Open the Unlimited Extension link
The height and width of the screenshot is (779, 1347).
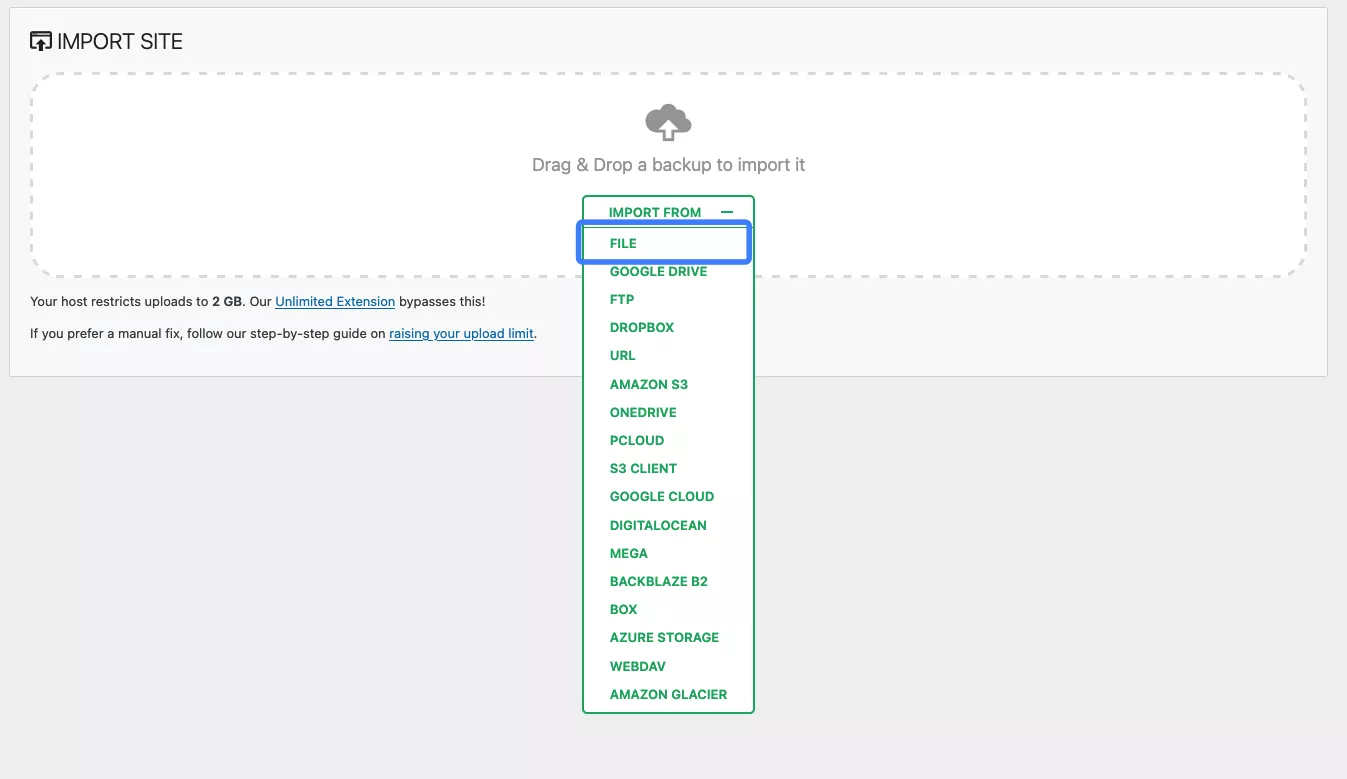335,301
